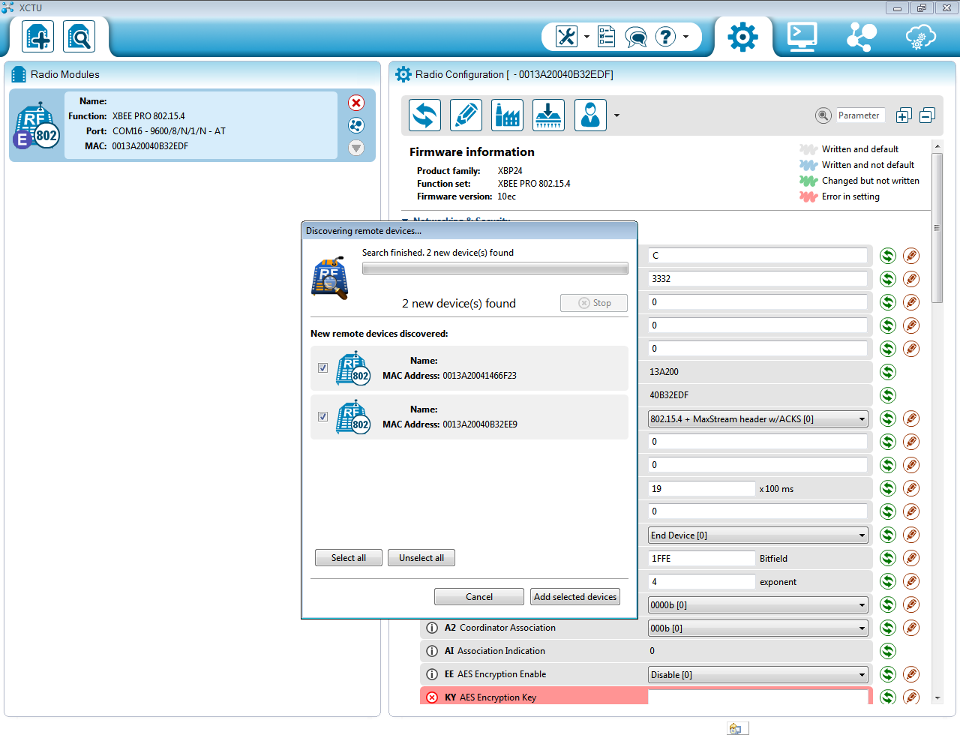This screenshot has height=738, width=960.
Task: Expand all sections plus icon
Action: click(x=904, y=115)
